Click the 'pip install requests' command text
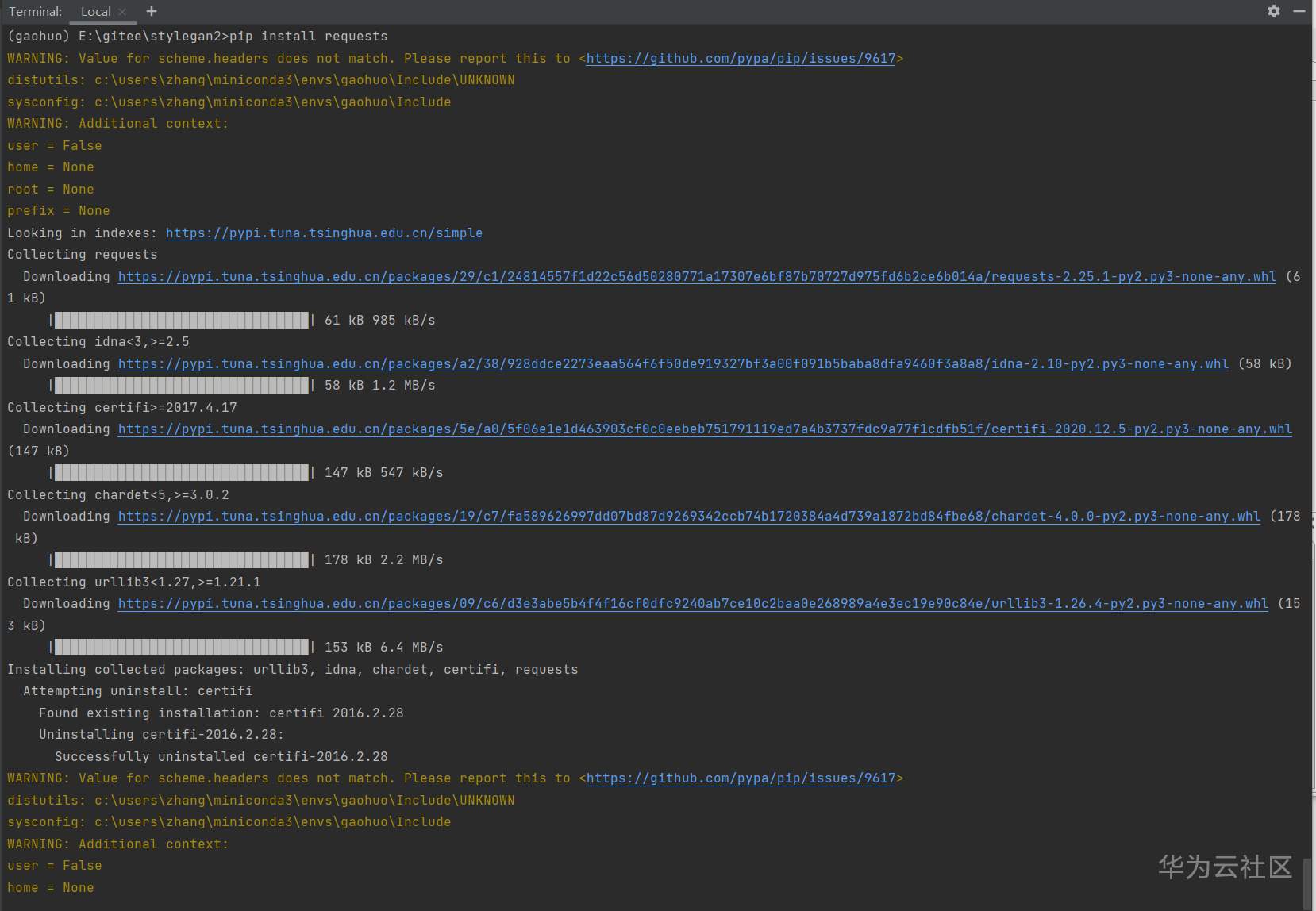The width and height of the screenshot is (1316, 911). [x=308, y=37]
